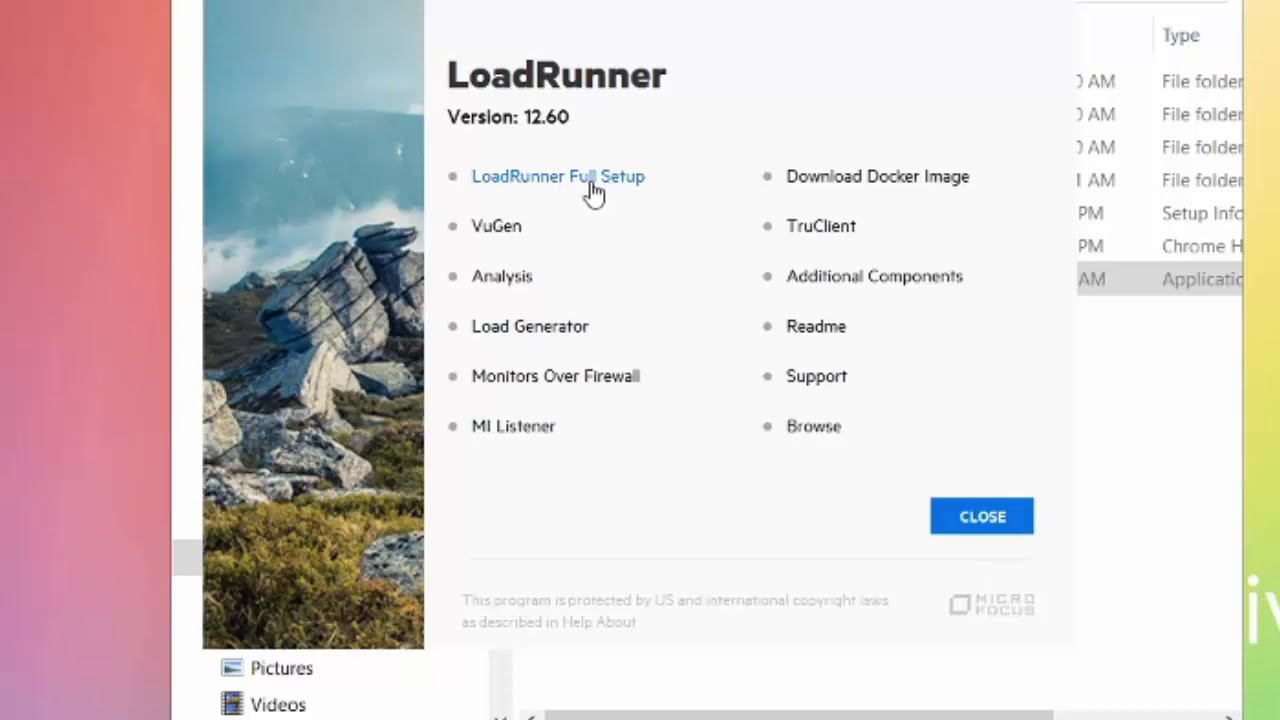Open the Support link

pos(817,376)
